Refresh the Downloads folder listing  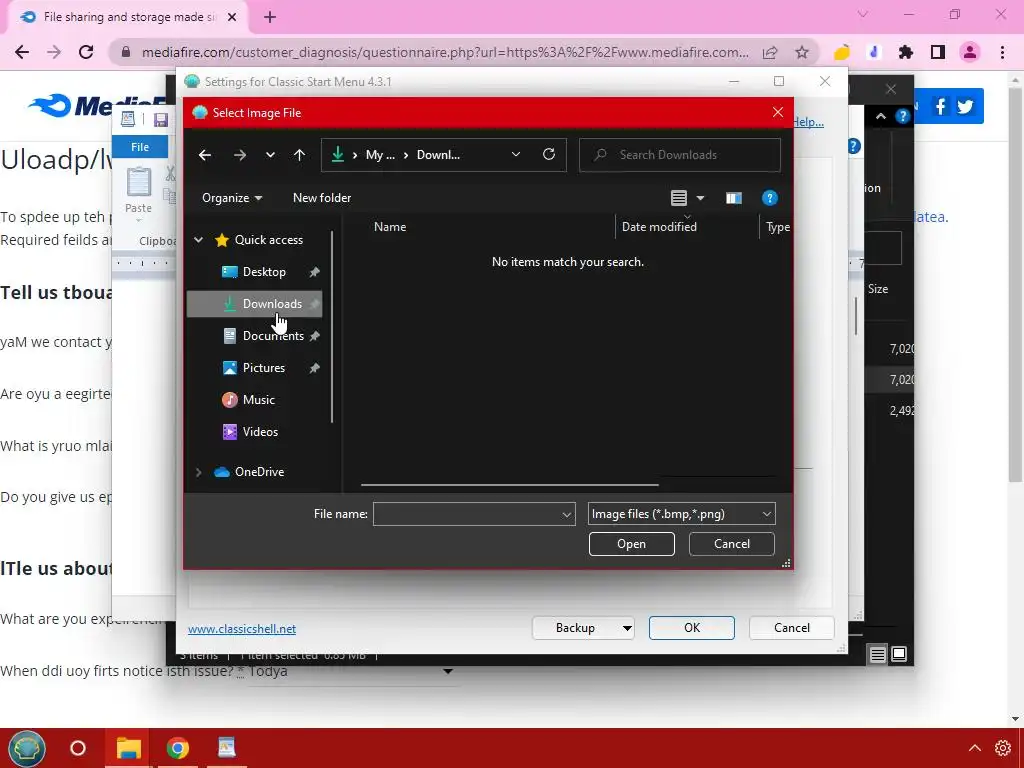click(549, 154)
